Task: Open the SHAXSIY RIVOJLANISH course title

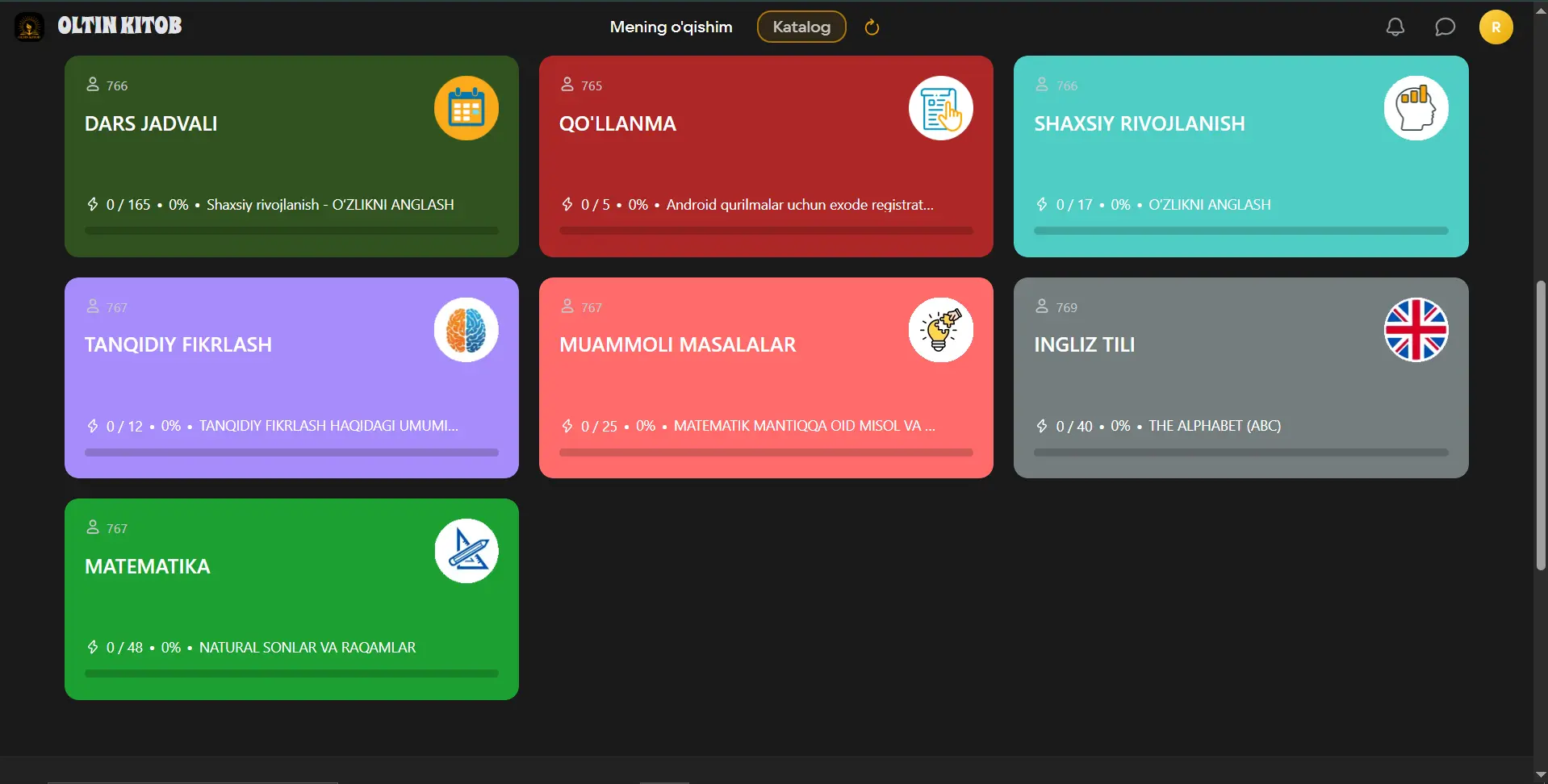Action: tap(1140, 123)
